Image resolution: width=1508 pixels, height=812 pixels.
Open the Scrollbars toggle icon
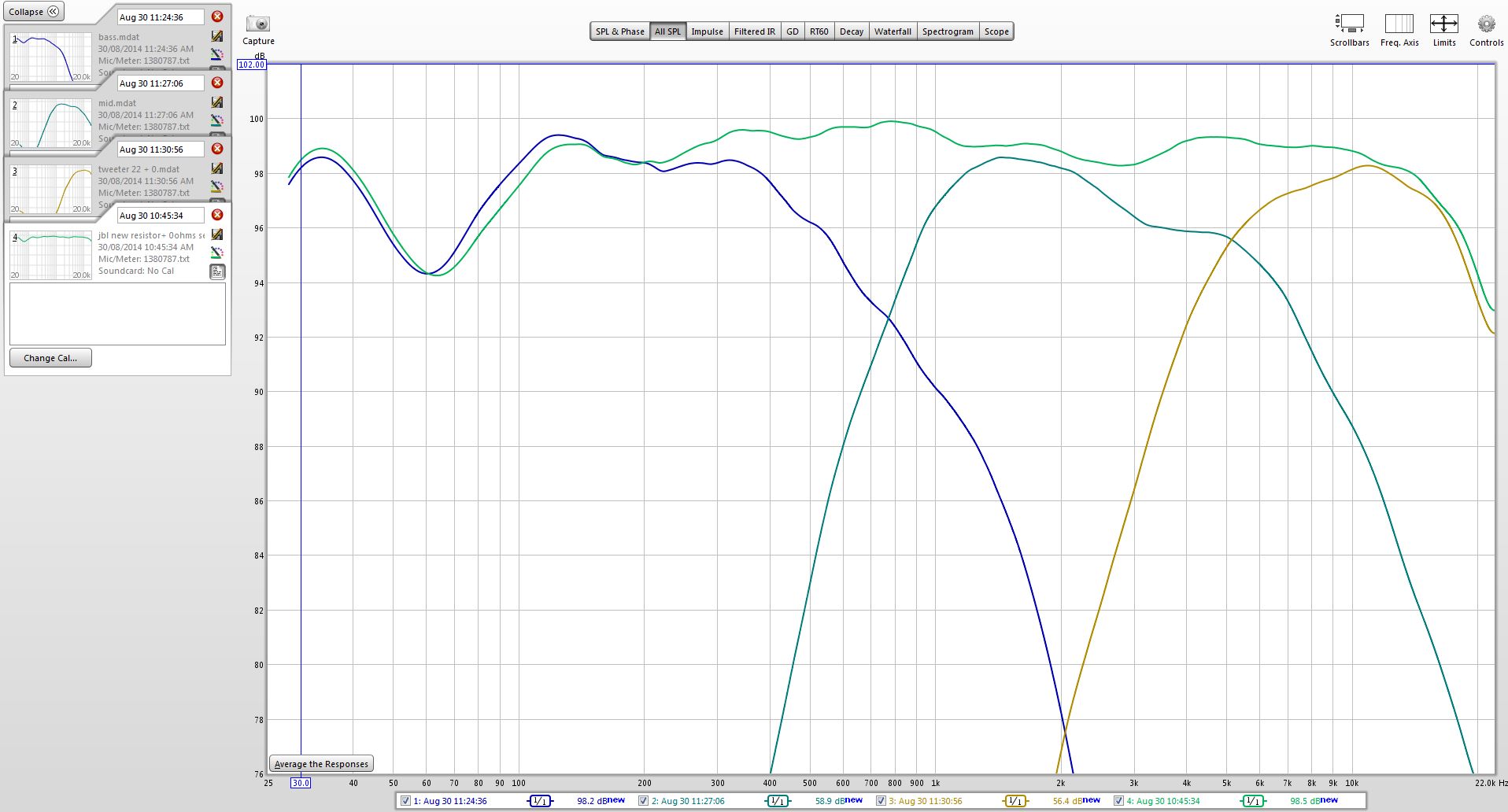pos(1349,24)
